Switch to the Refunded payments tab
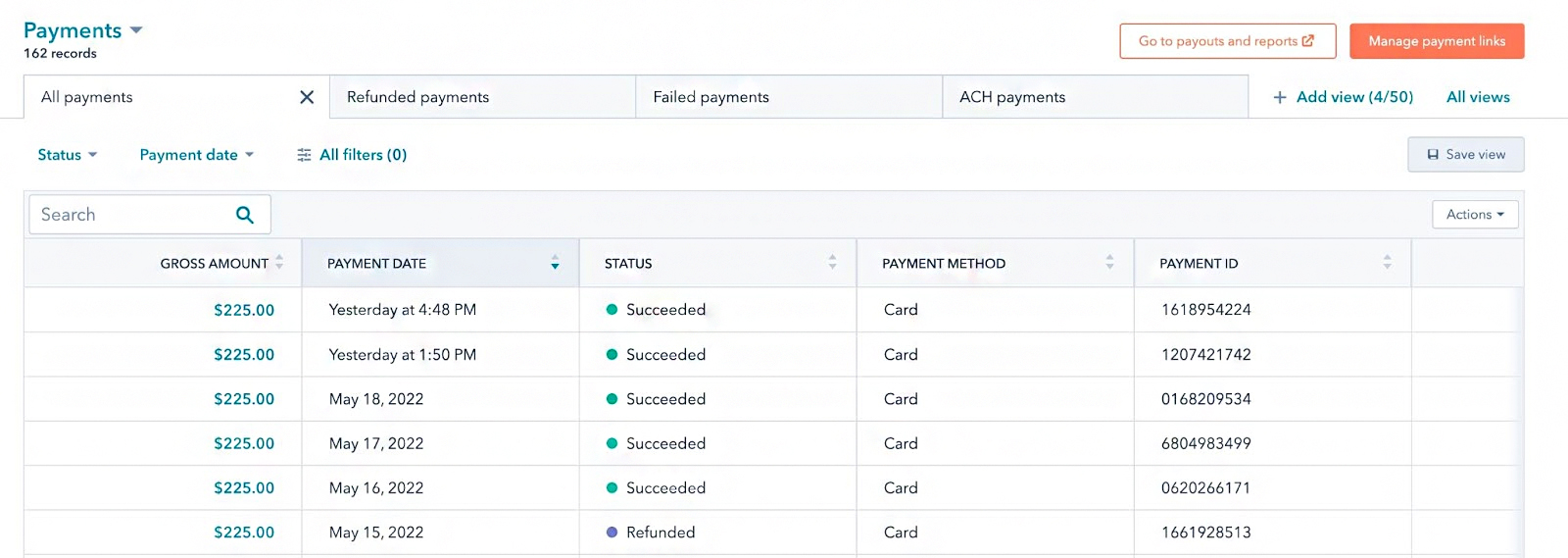1568x558 pixels. click(x=482, y=97)
